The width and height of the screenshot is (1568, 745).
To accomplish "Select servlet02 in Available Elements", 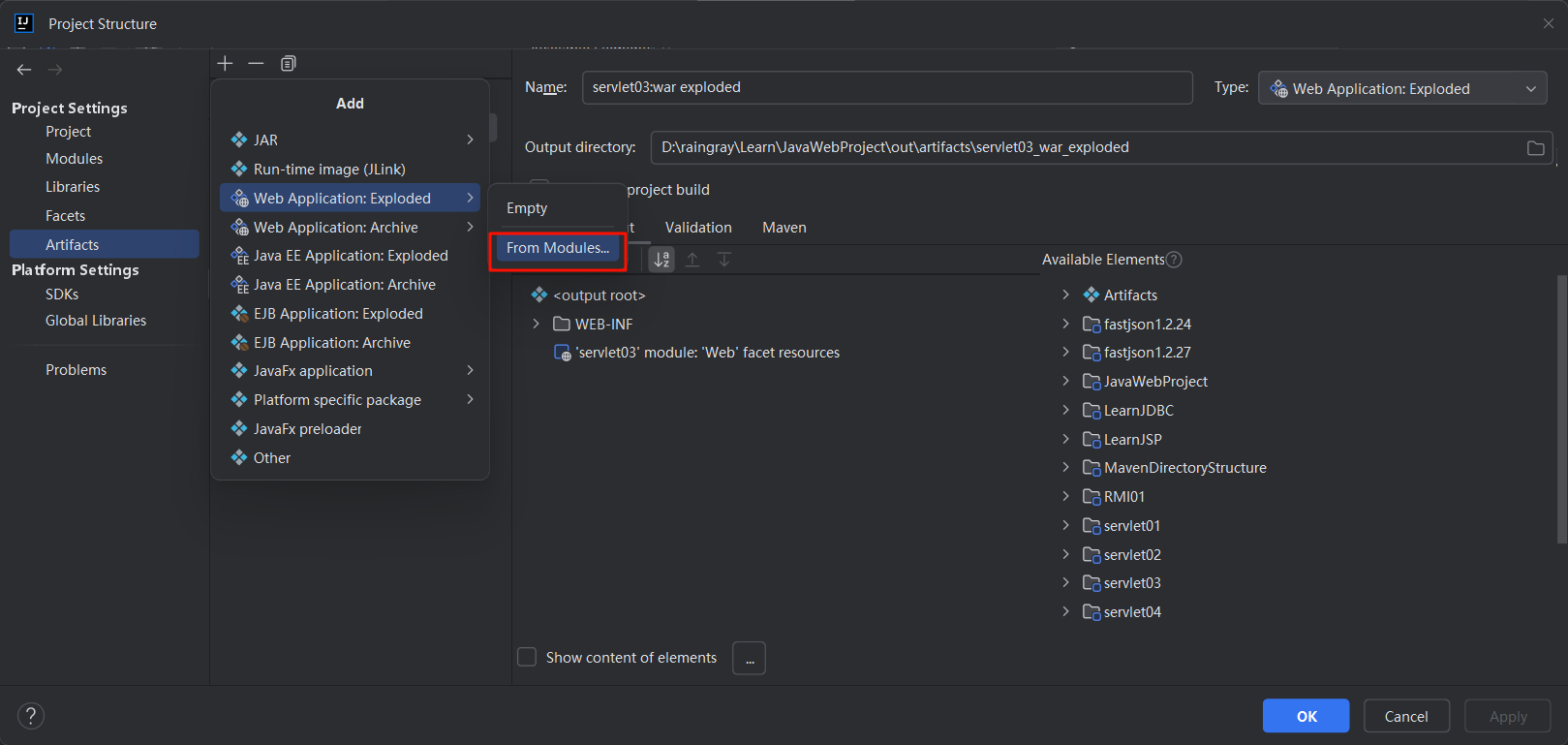I will (1132, 554).
